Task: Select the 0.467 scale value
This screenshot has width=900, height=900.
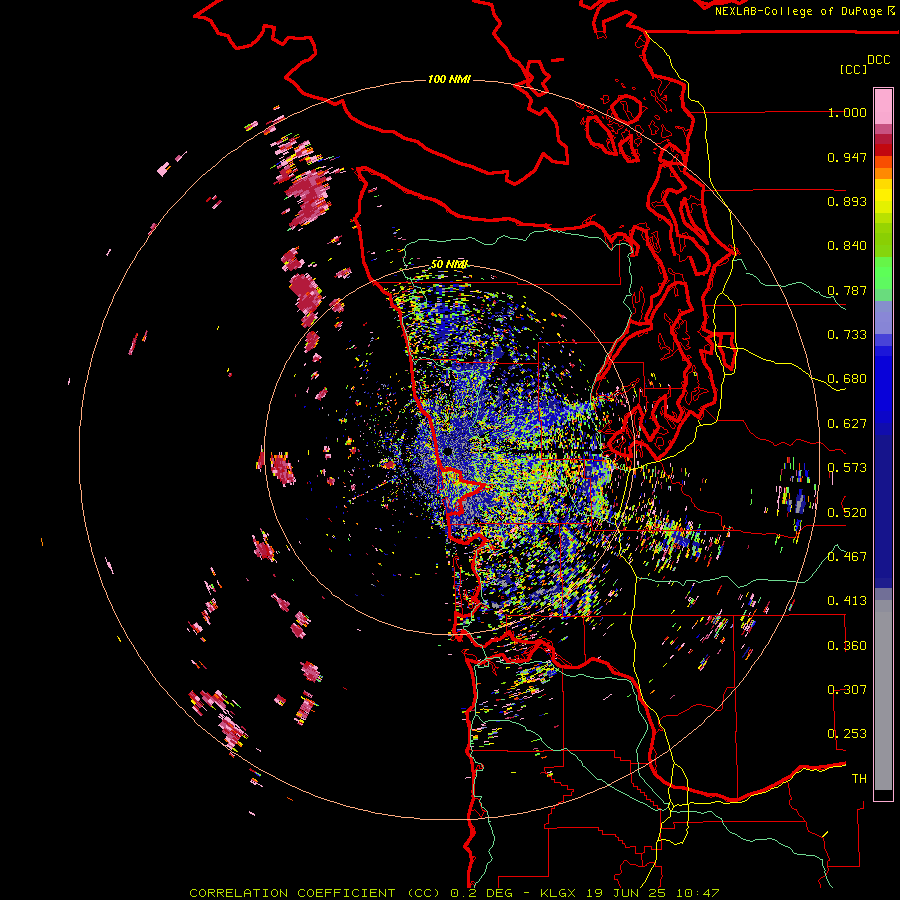Action: (x=847, y=556)
